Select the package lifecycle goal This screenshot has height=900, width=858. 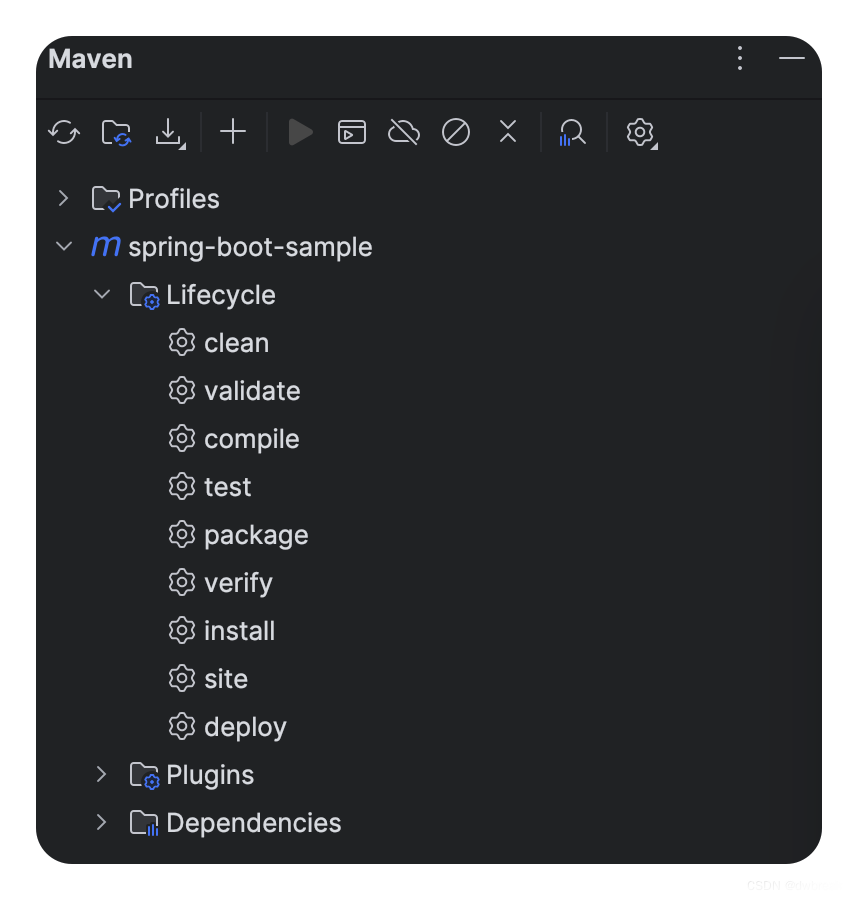pos(256,535)
